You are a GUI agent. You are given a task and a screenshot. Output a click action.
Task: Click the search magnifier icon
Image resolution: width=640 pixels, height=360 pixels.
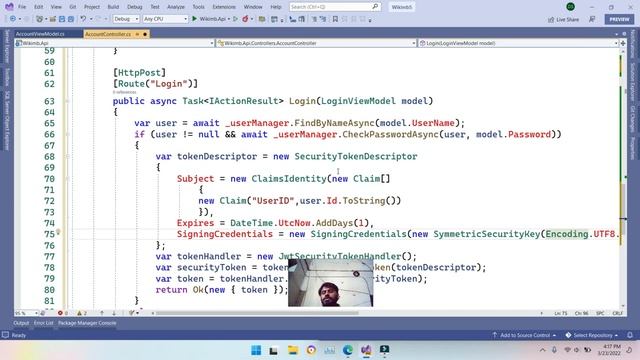pos(375,7)
